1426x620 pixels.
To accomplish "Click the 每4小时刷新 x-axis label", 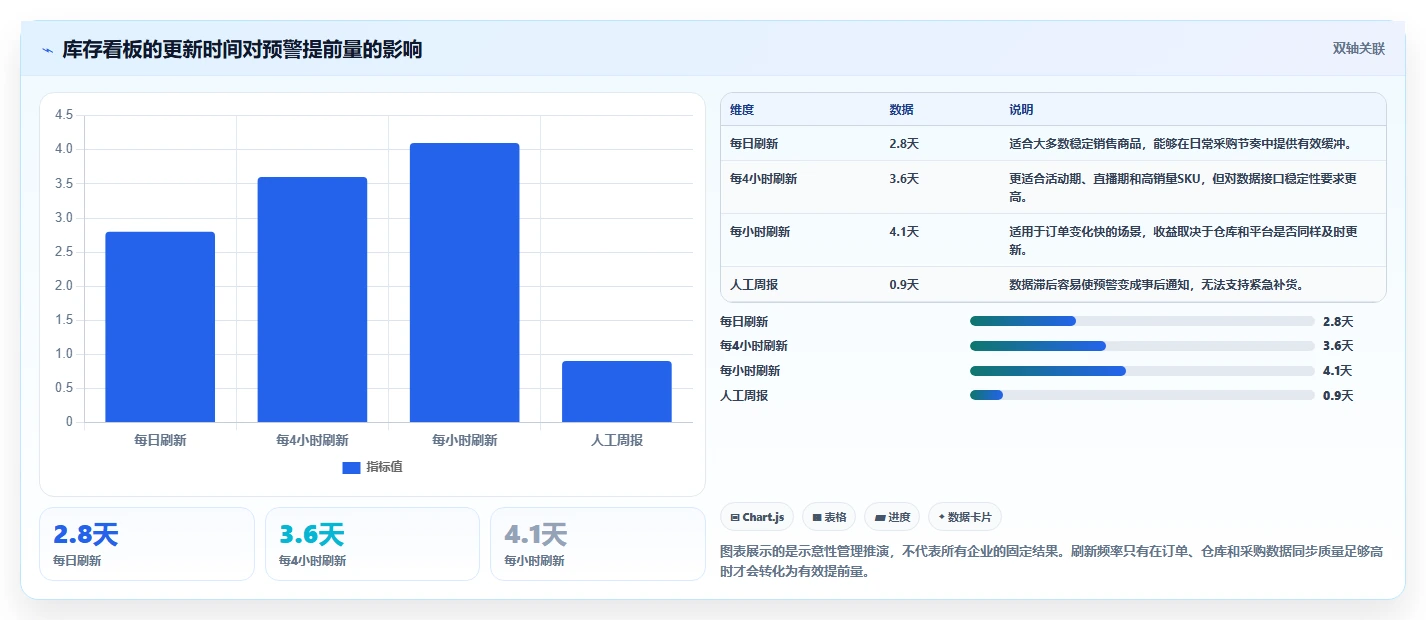I will (312, 440).
